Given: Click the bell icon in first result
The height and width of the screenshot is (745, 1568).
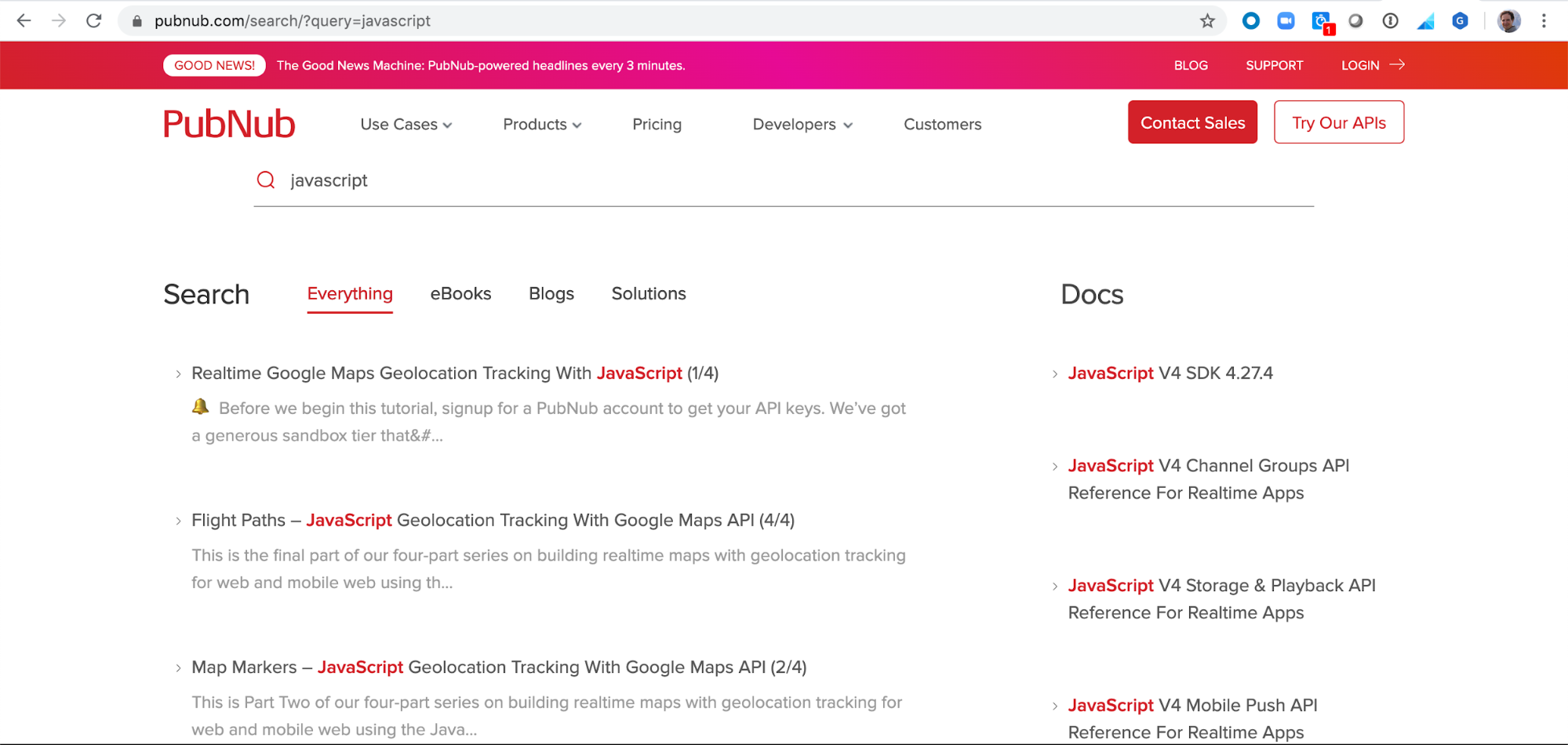Looking at the screenshot, I should (200, 406).
